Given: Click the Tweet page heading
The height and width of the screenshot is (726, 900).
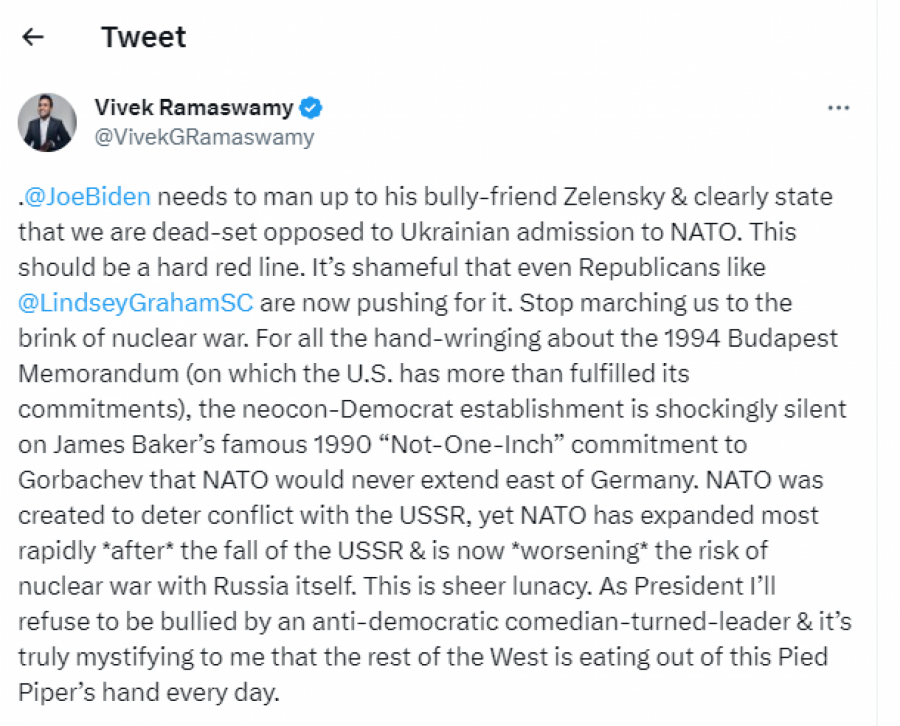Looking at the screenshot, I should [x=143, y=38].
